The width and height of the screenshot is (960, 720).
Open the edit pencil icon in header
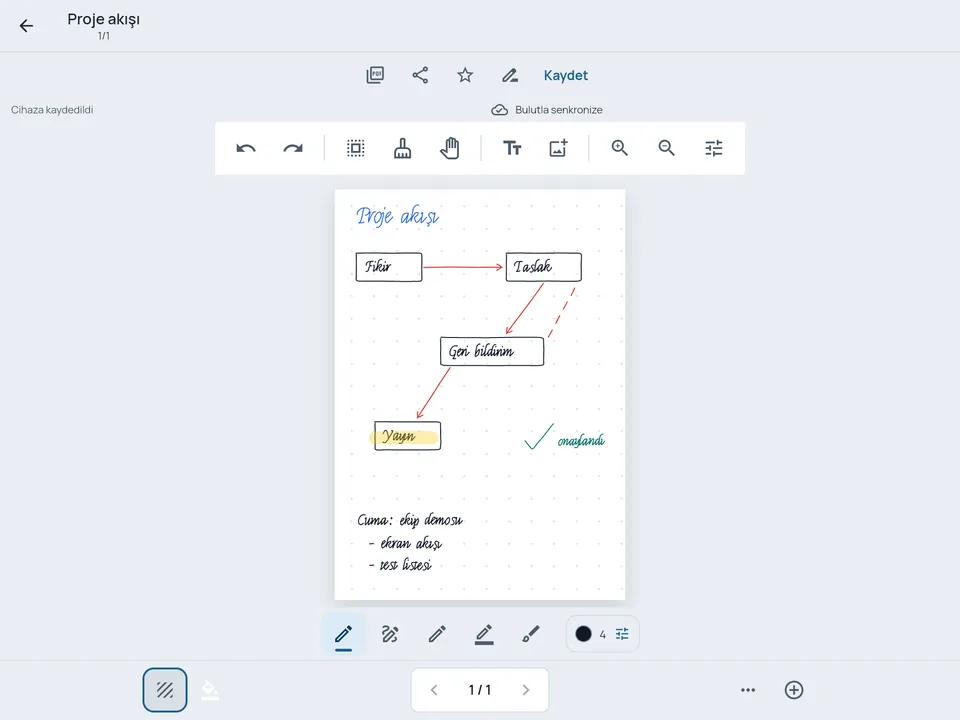coord(510,75)
